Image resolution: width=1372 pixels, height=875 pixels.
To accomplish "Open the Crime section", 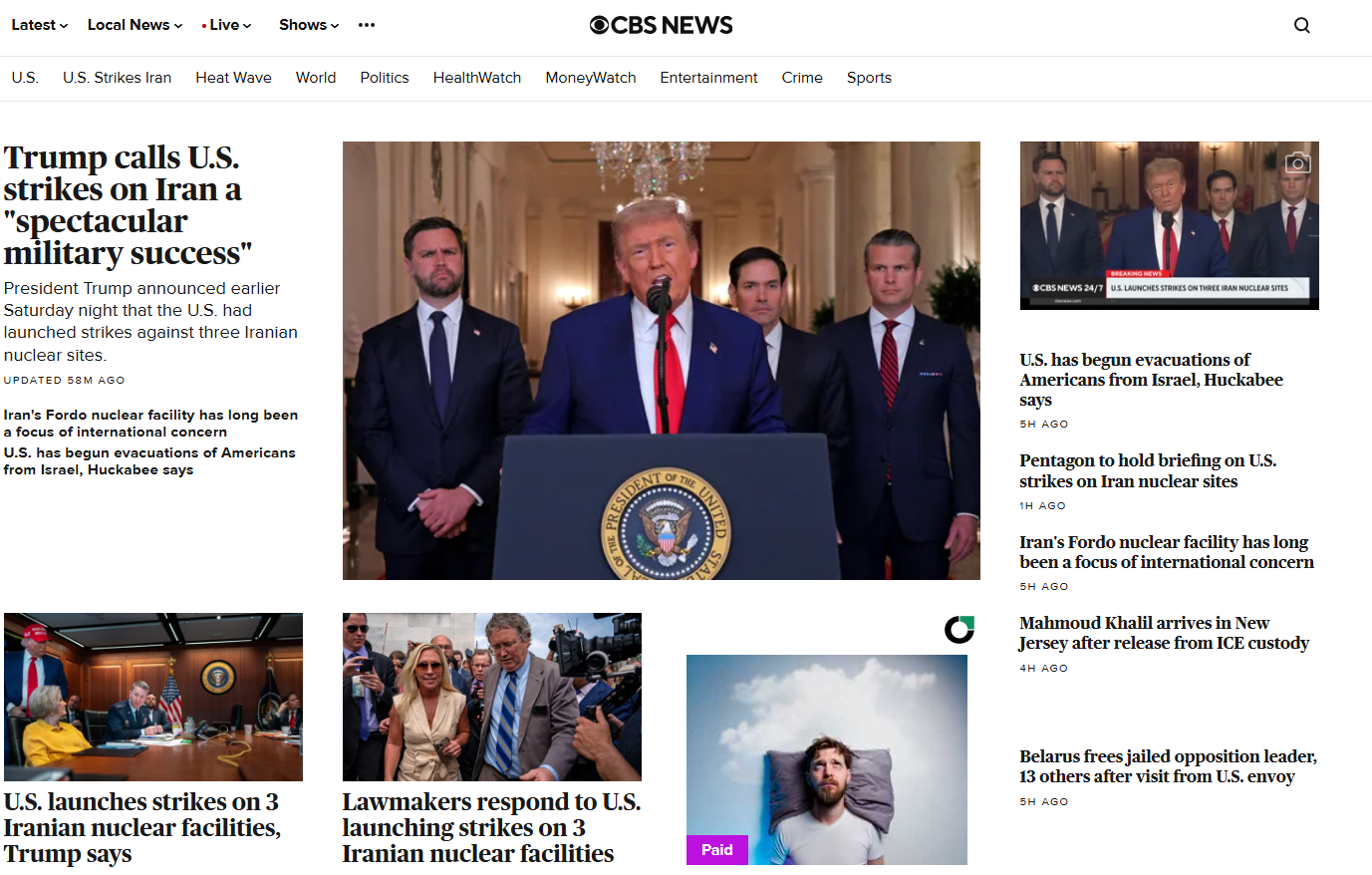I will tap(802, 78).
